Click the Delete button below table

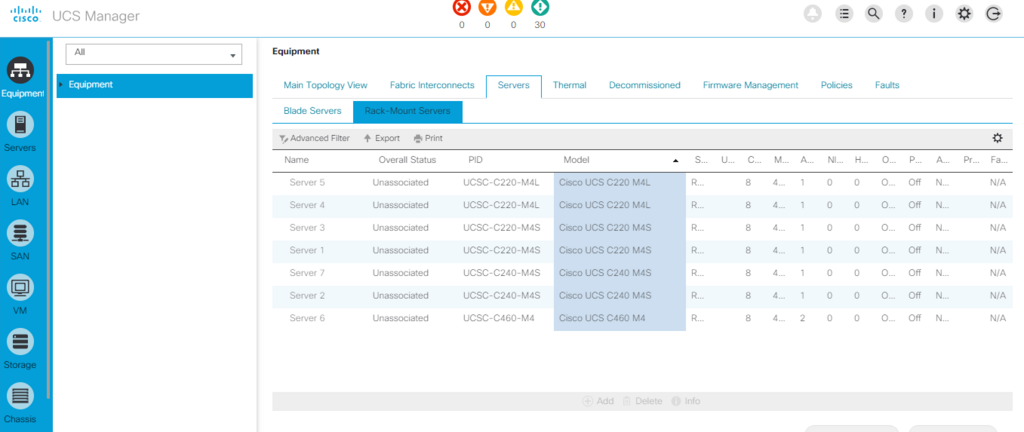(642, 401)
